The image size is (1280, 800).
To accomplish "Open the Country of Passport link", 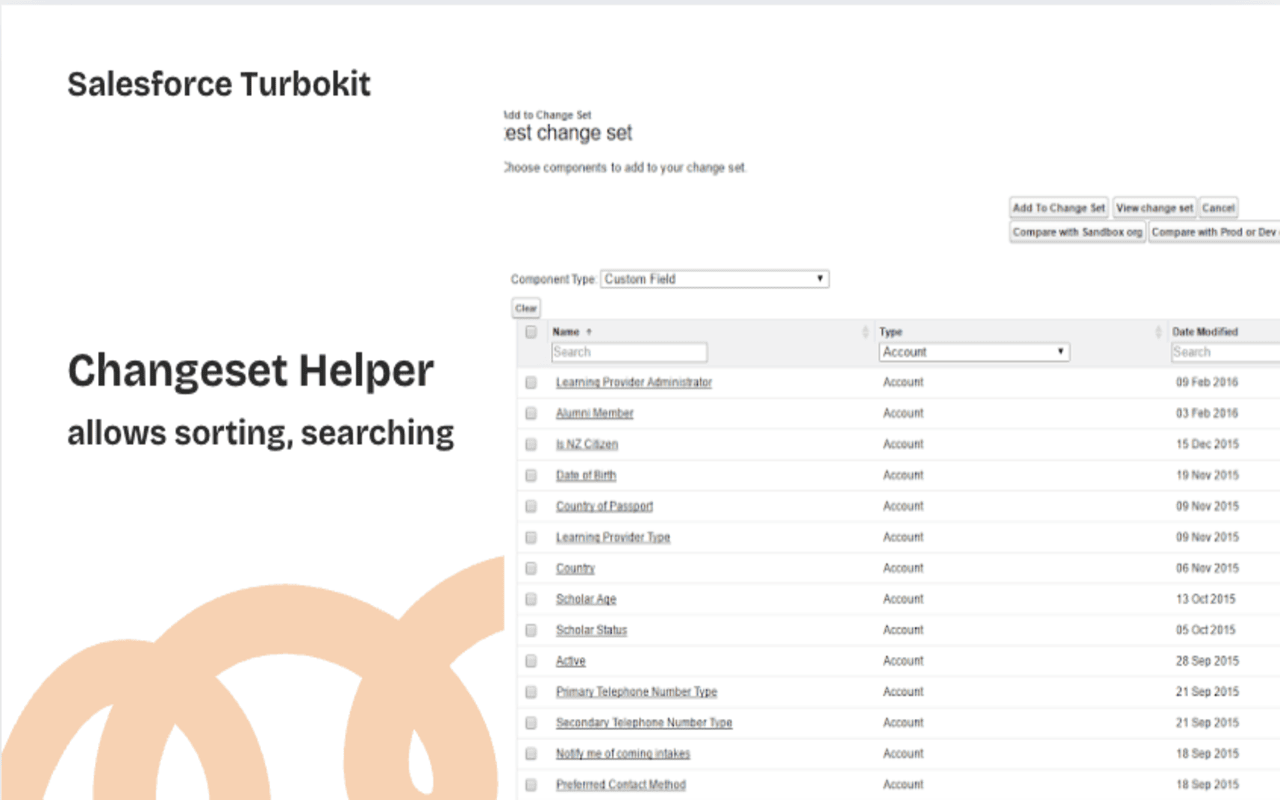I will (604, 507).
